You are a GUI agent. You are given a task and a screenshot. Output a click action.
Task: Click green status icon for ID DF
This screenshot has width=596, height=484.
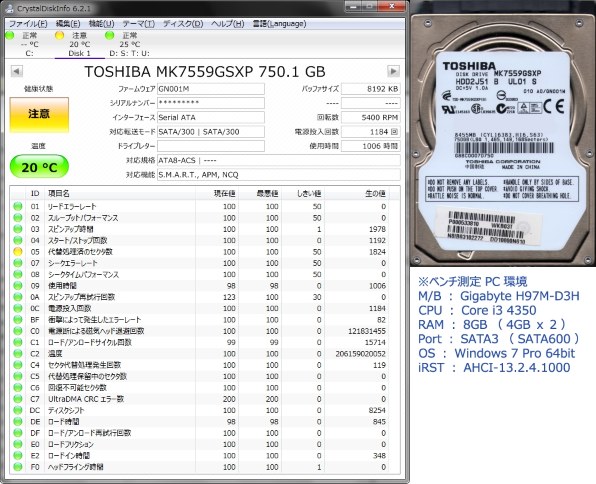17,433
